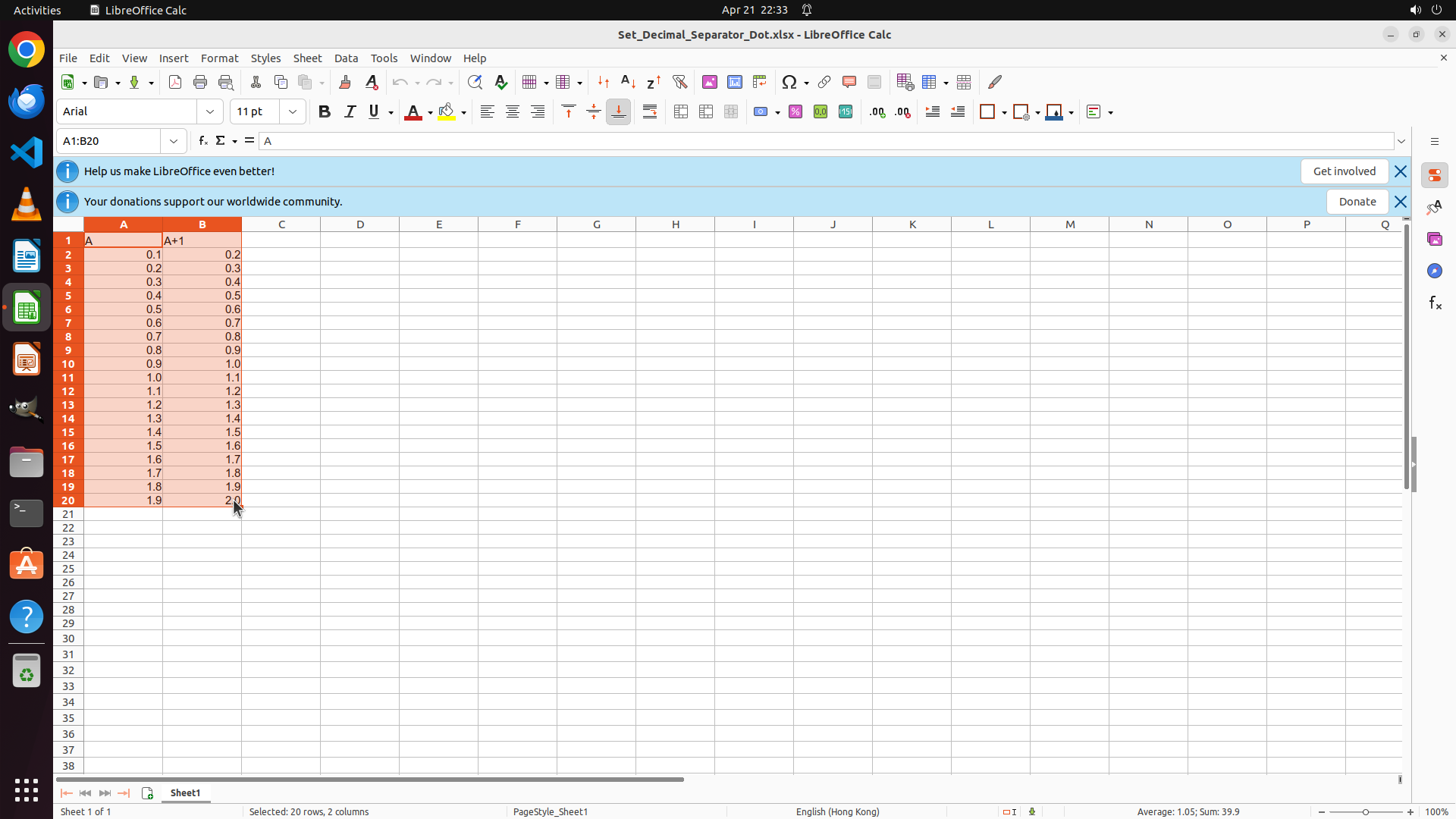Click the Insert Chart icon
1456x819 pixels.
tap(734, 82)
